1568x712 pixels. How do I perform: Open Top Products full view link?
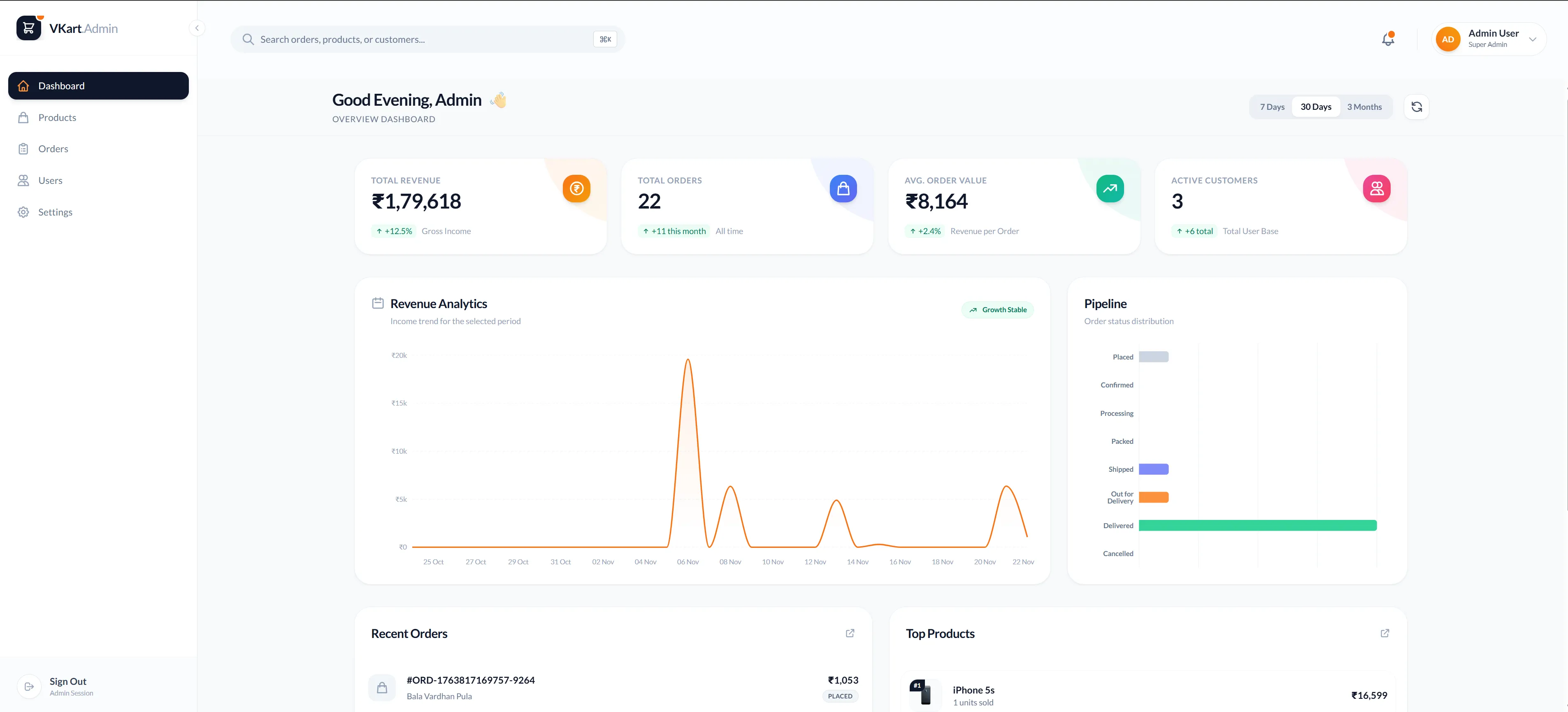click(x=1384, y=633)
